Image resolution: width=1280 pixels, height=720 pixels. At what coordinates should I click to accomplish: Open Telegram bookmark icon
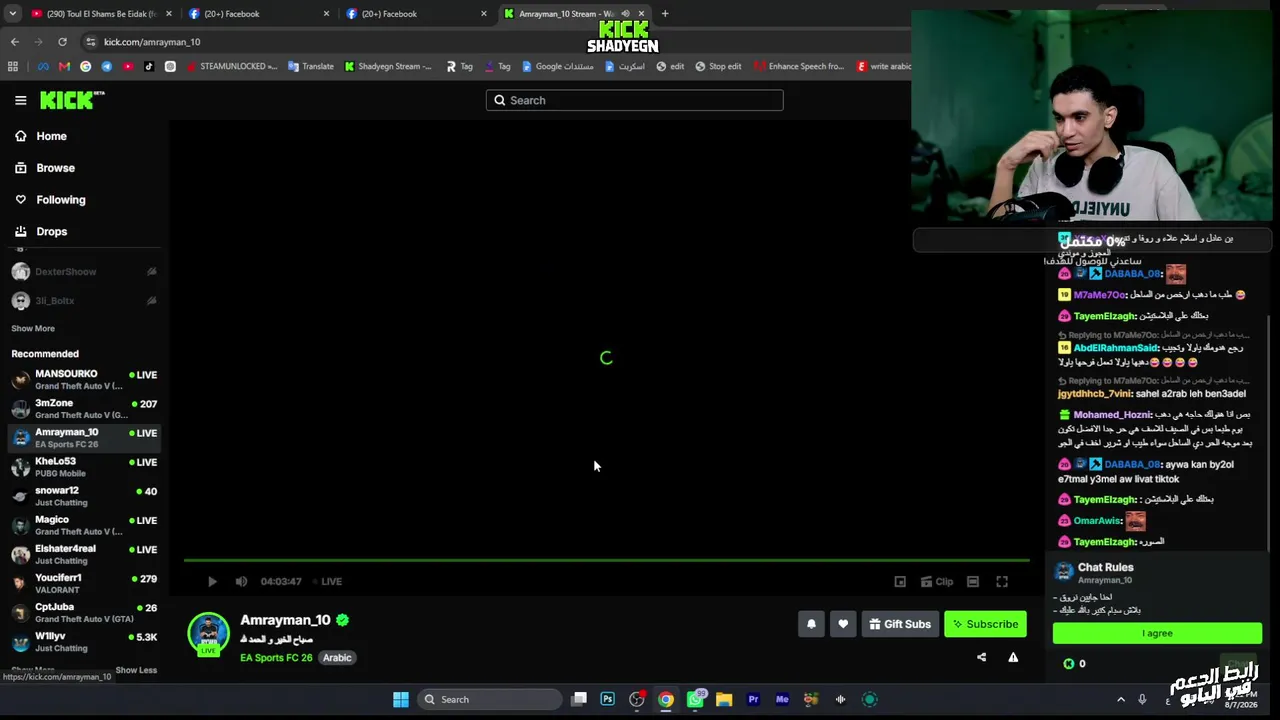(107, 67)
